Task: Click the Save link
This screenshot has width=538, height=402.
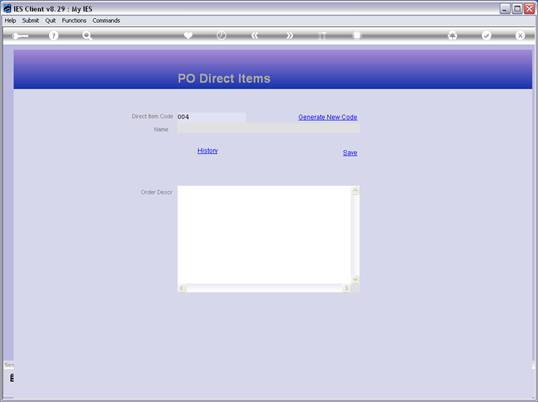Action: (x=350, y=153)
